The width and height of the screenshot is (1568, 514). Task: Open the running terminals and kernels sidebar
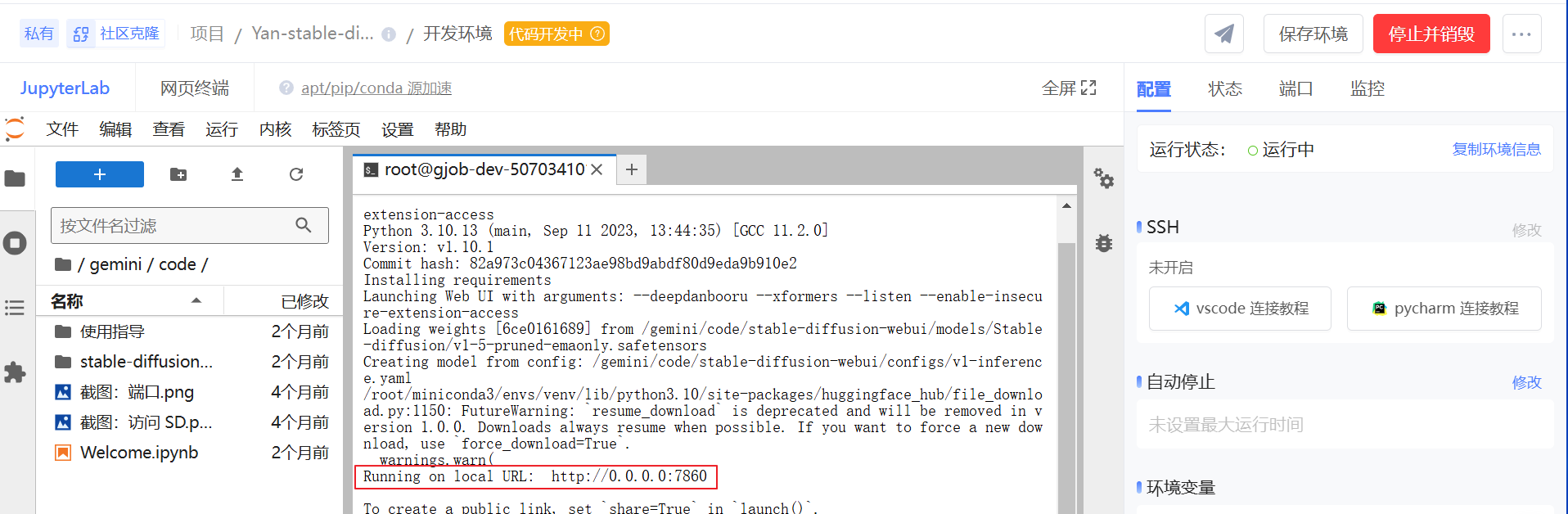click(15, 243)
